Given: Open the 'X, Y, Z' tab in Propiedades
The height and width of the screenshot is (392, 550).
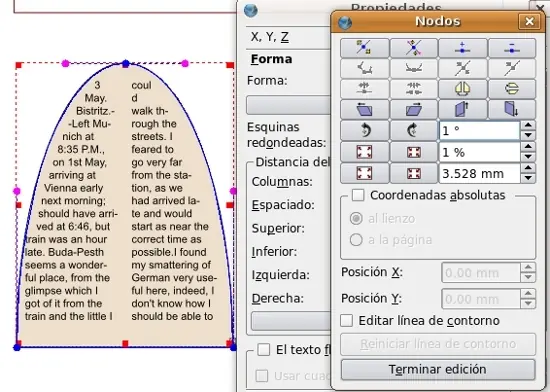Looking at the screenshot, I should [270, 36].
